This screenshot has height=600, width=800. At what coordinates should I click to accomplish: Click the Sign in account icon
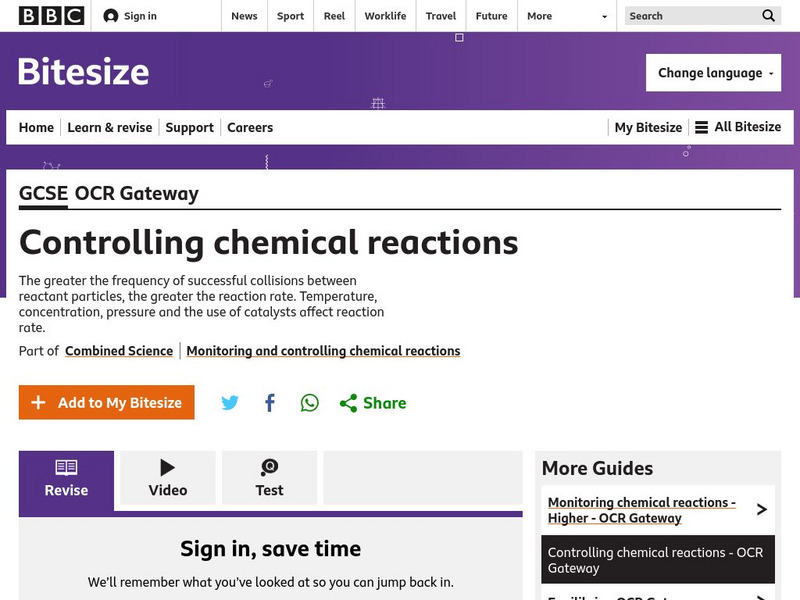point(111,16)
